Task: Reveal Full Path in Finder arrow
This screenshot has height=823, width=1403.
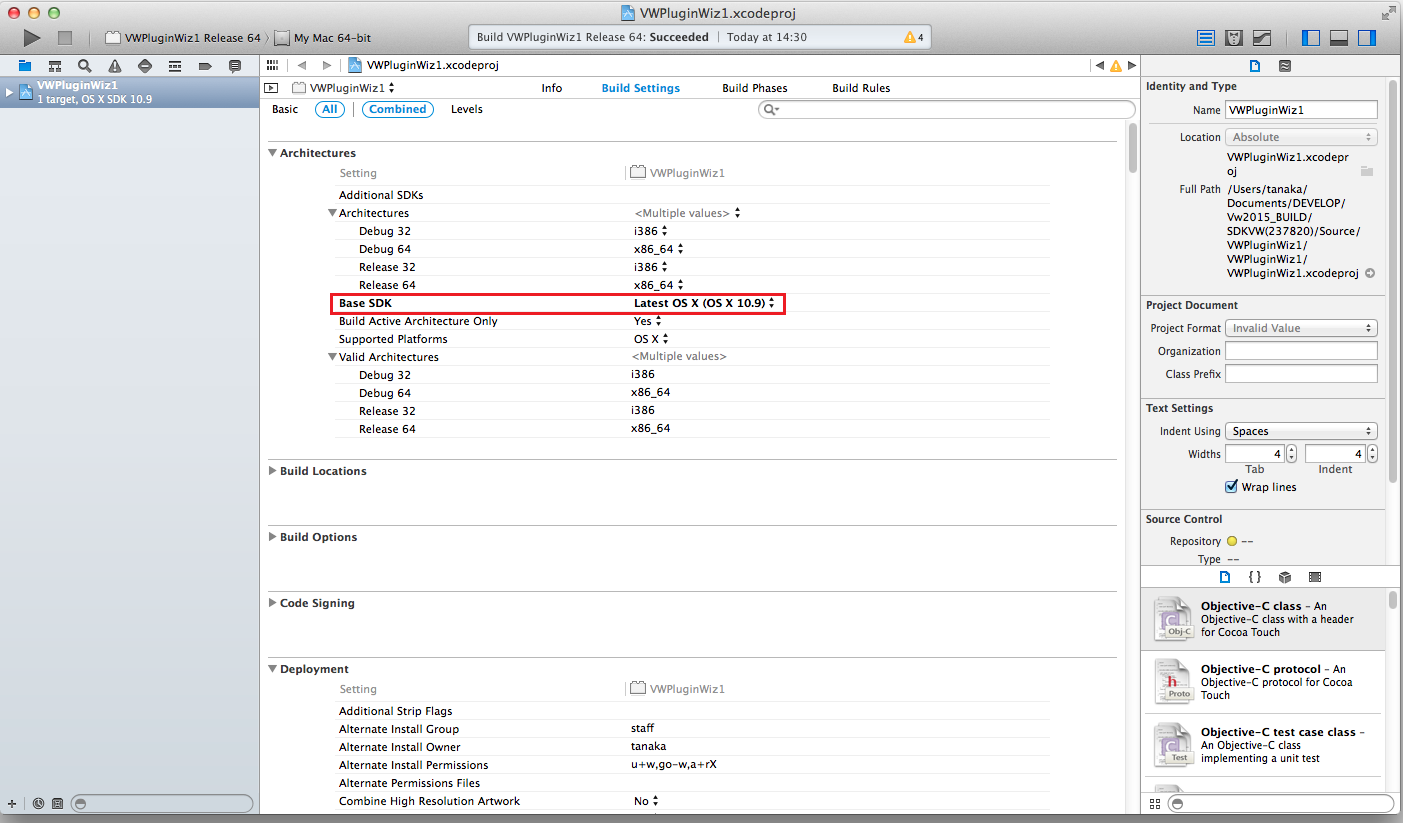Action: pos(1370,273)
